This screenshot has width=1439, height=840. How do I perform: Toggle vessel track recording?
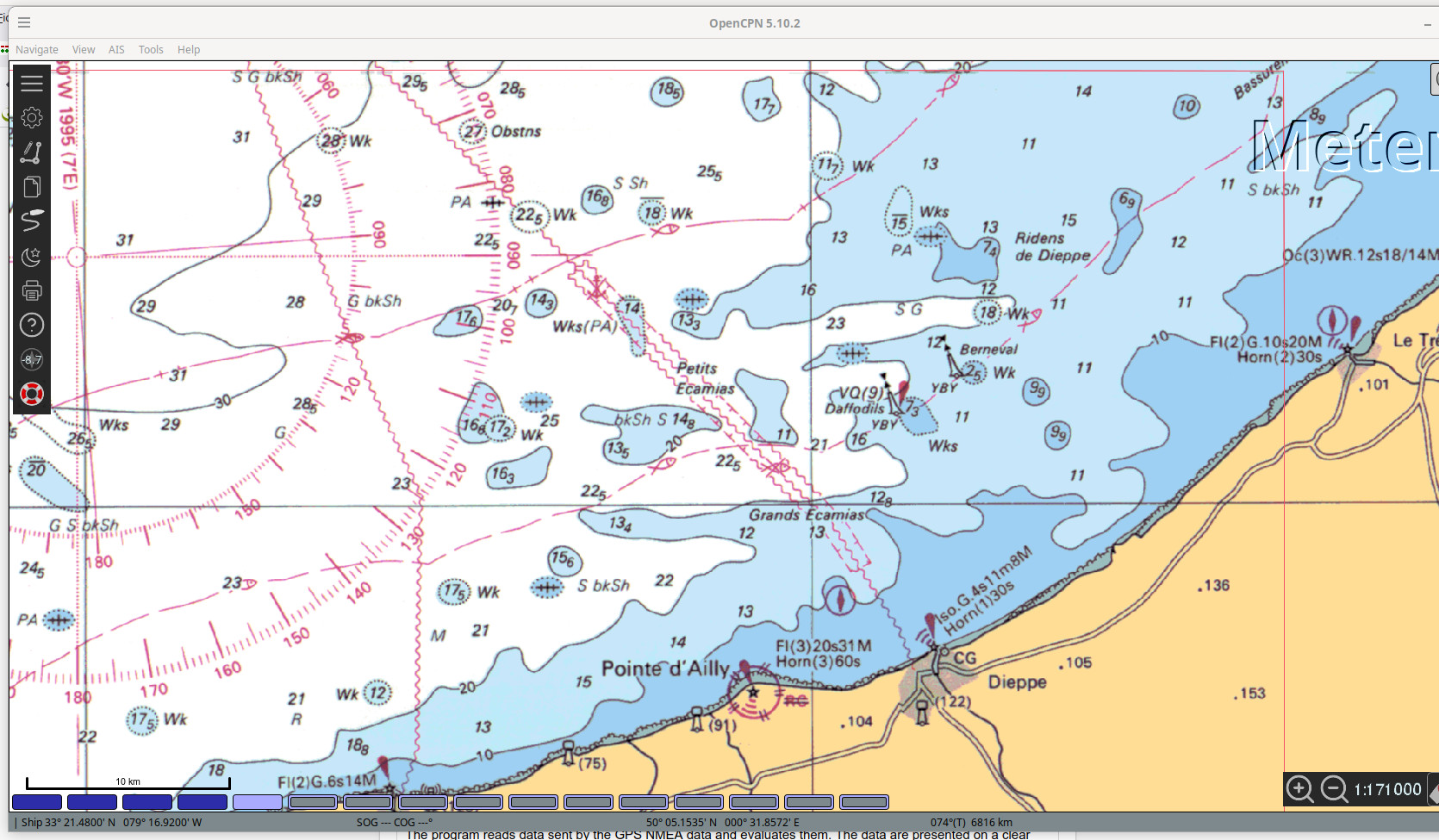point(32,221)
